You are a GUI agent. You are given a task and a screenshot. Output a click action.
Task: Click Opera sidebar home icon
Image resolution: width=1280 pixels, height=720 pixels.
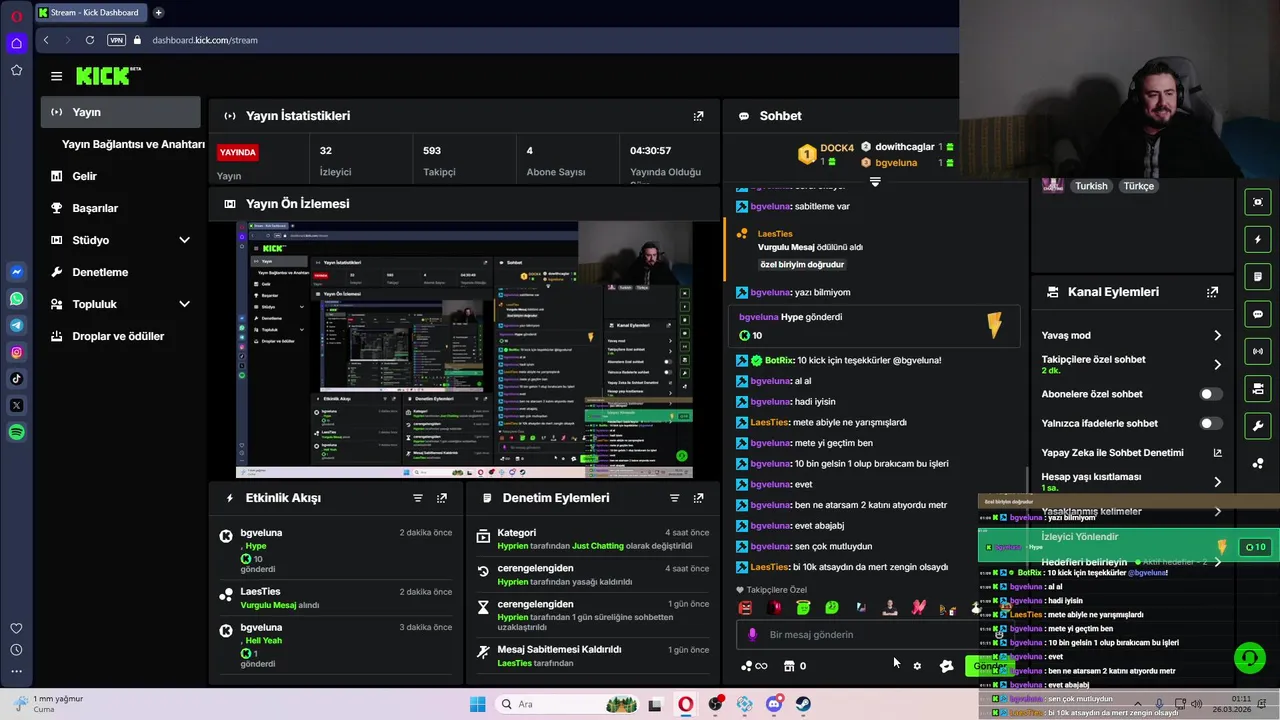point(16,43)
